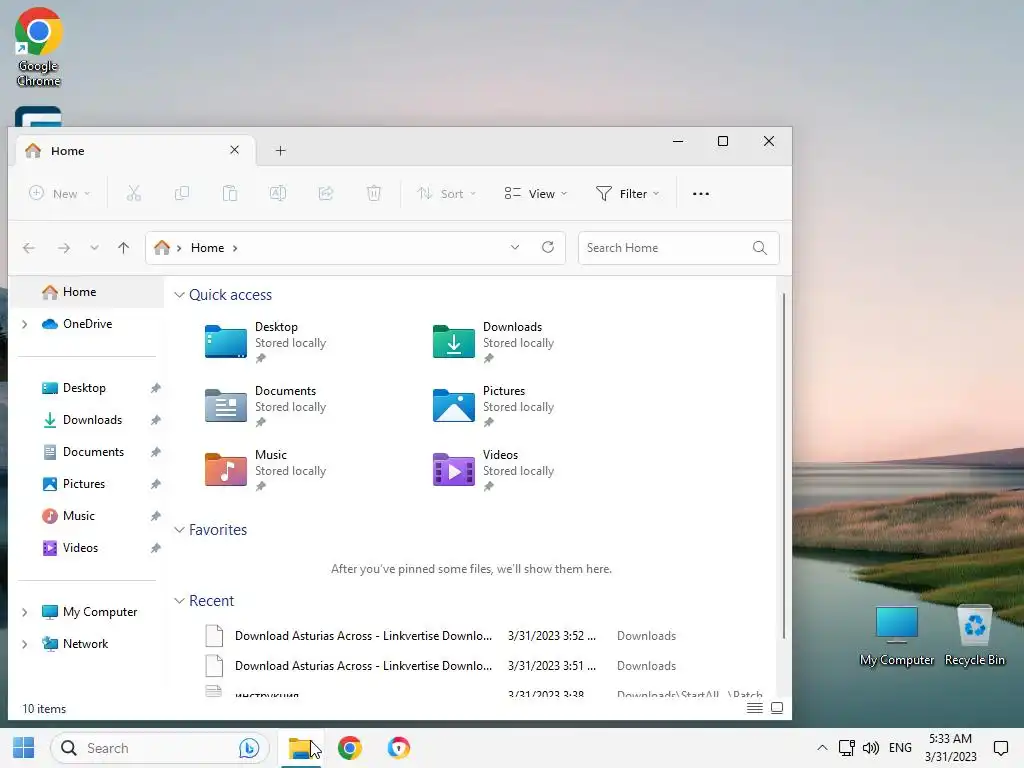Open the Videos folder in Quick access
Viewport: 1024px width, 768px height.
point(493,470)
